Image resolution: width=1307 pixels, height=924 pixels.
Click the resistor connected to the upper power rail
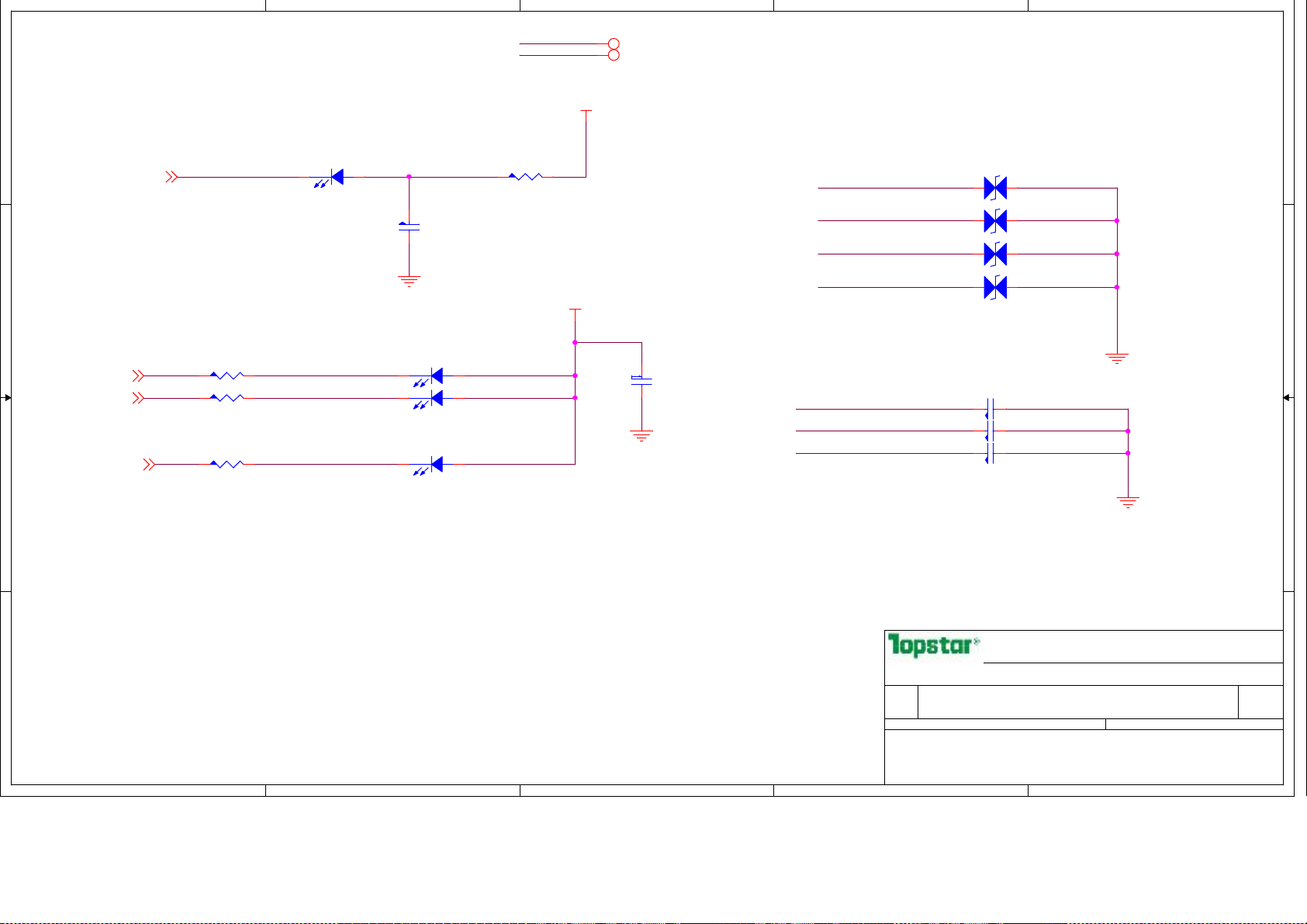coord(525,177)
